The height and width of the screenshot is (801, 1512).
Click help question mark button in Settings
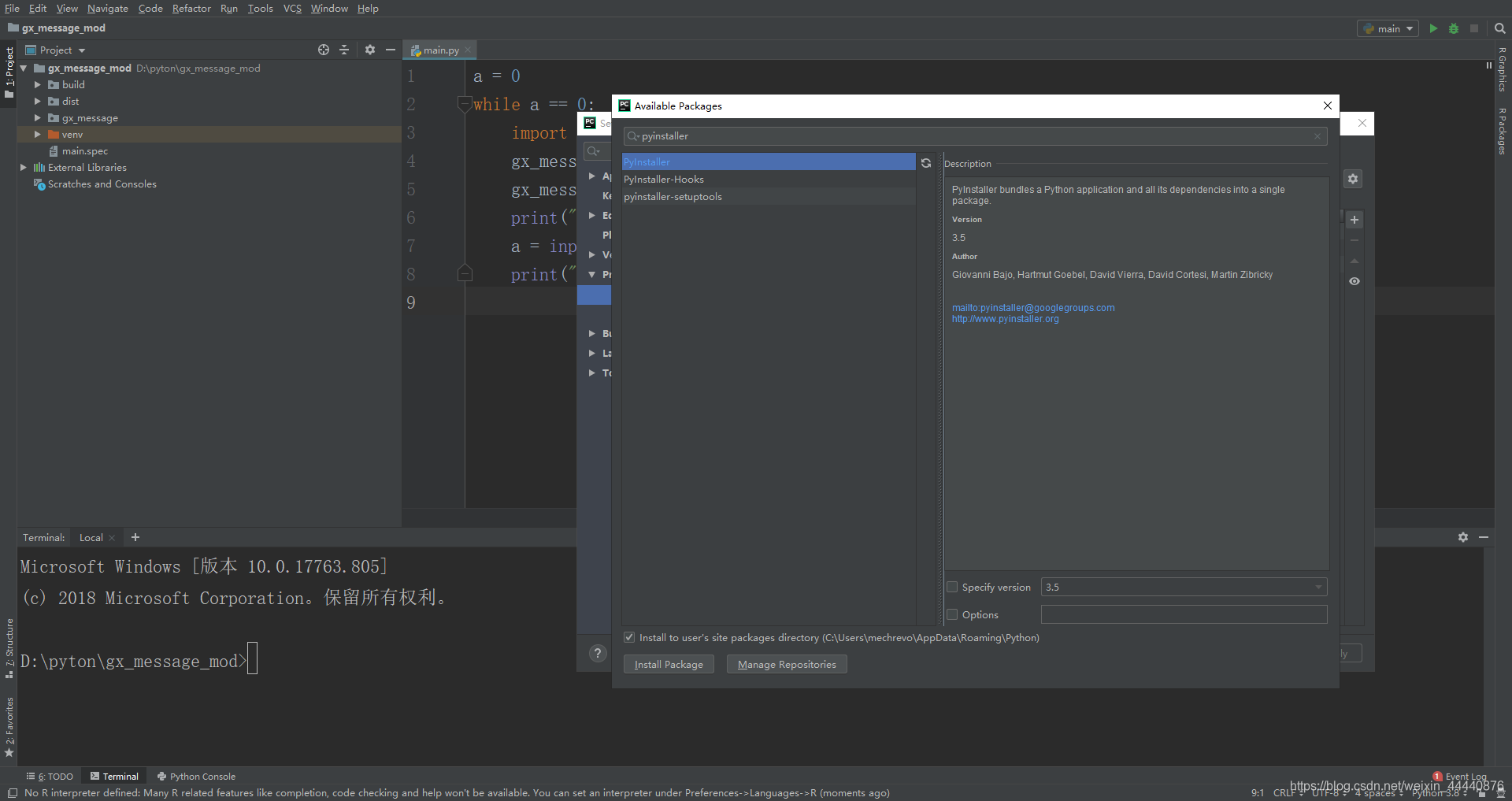tap(598, 653)
